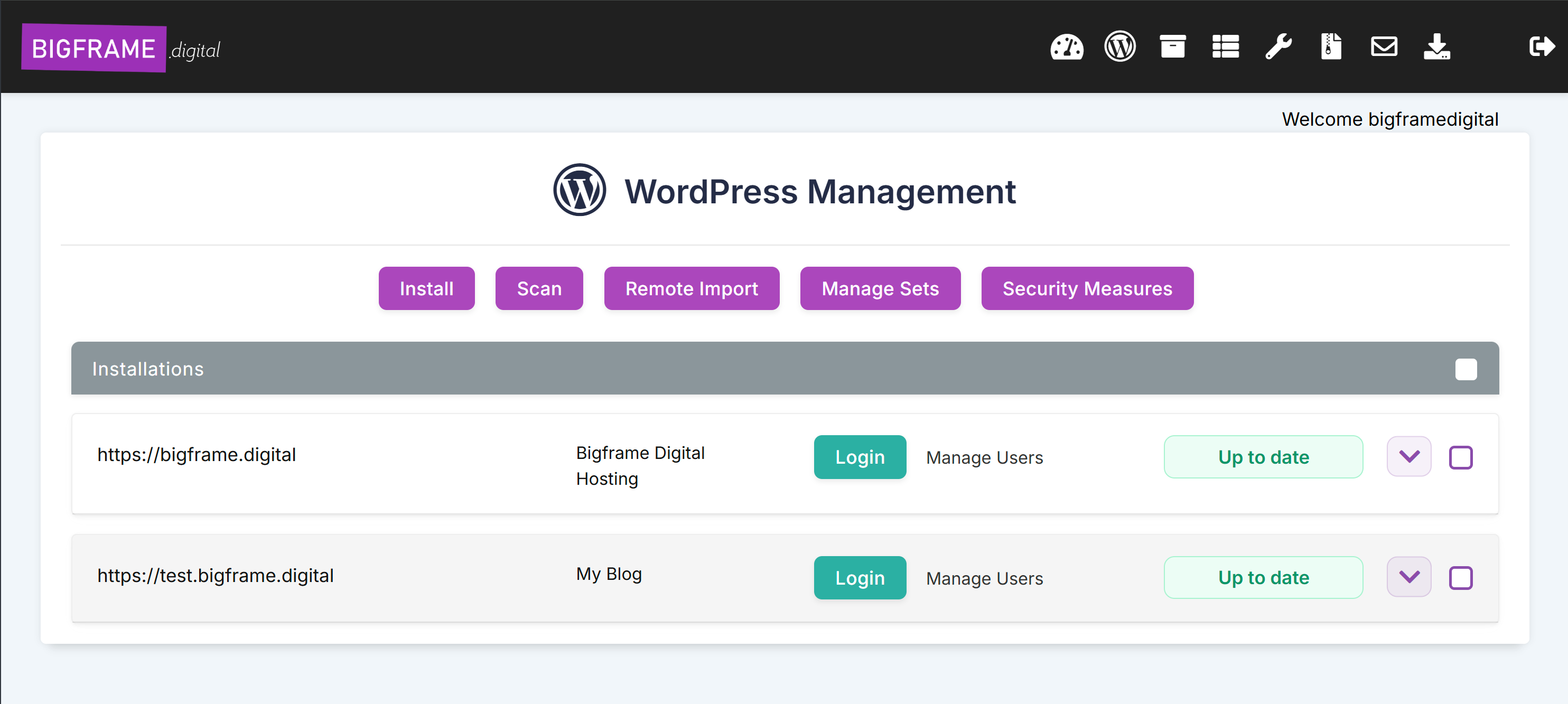The height and width of the screenshot is (704, 1568).
Task: Open the envelope email icon
Action: [1384, 47]
